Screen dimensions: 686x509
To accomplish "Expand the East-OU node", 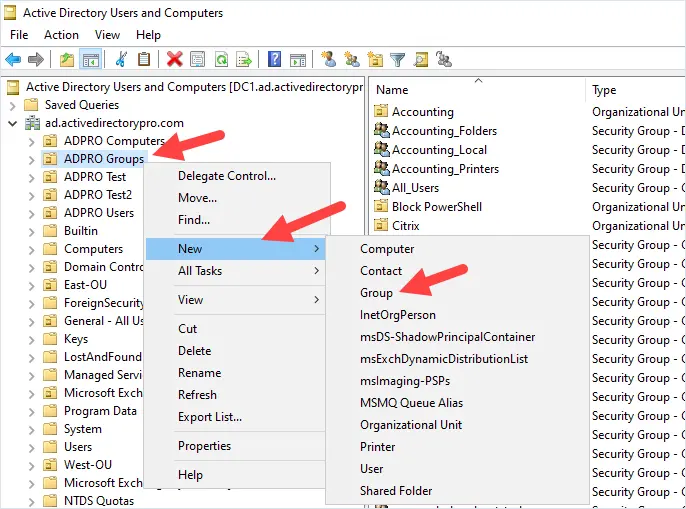I will coord(32,285).
